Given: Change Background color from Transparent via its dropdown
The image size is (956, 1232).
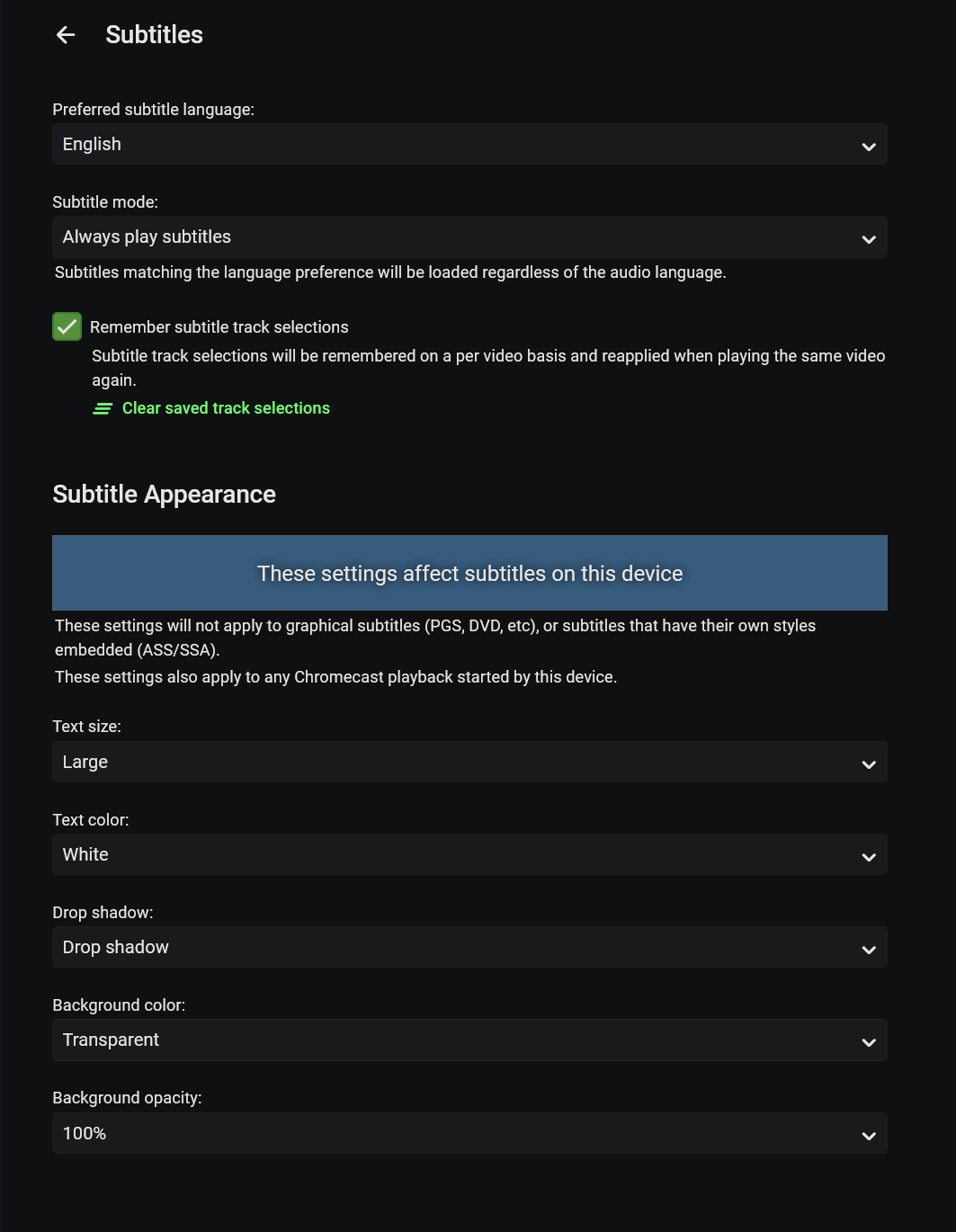Looking at the screenshot, I should pos(469,1040).
